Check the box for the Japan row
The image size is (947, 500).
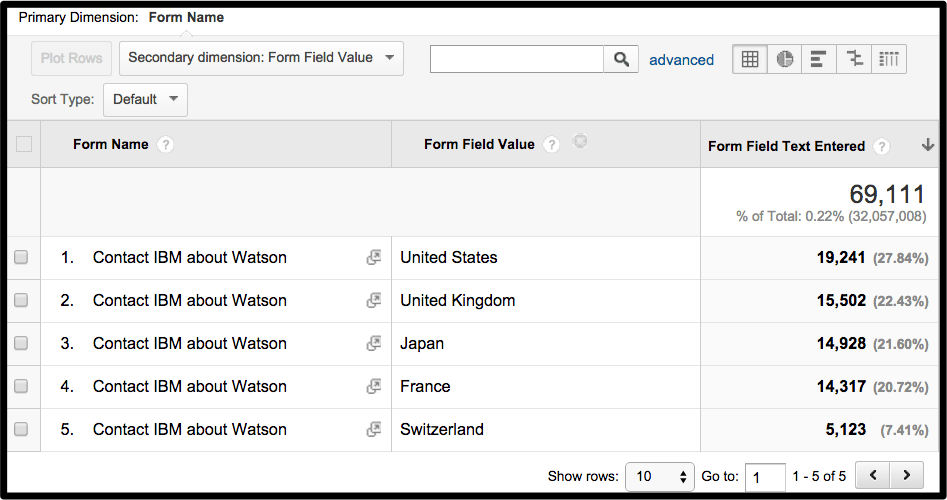point(21,343)
